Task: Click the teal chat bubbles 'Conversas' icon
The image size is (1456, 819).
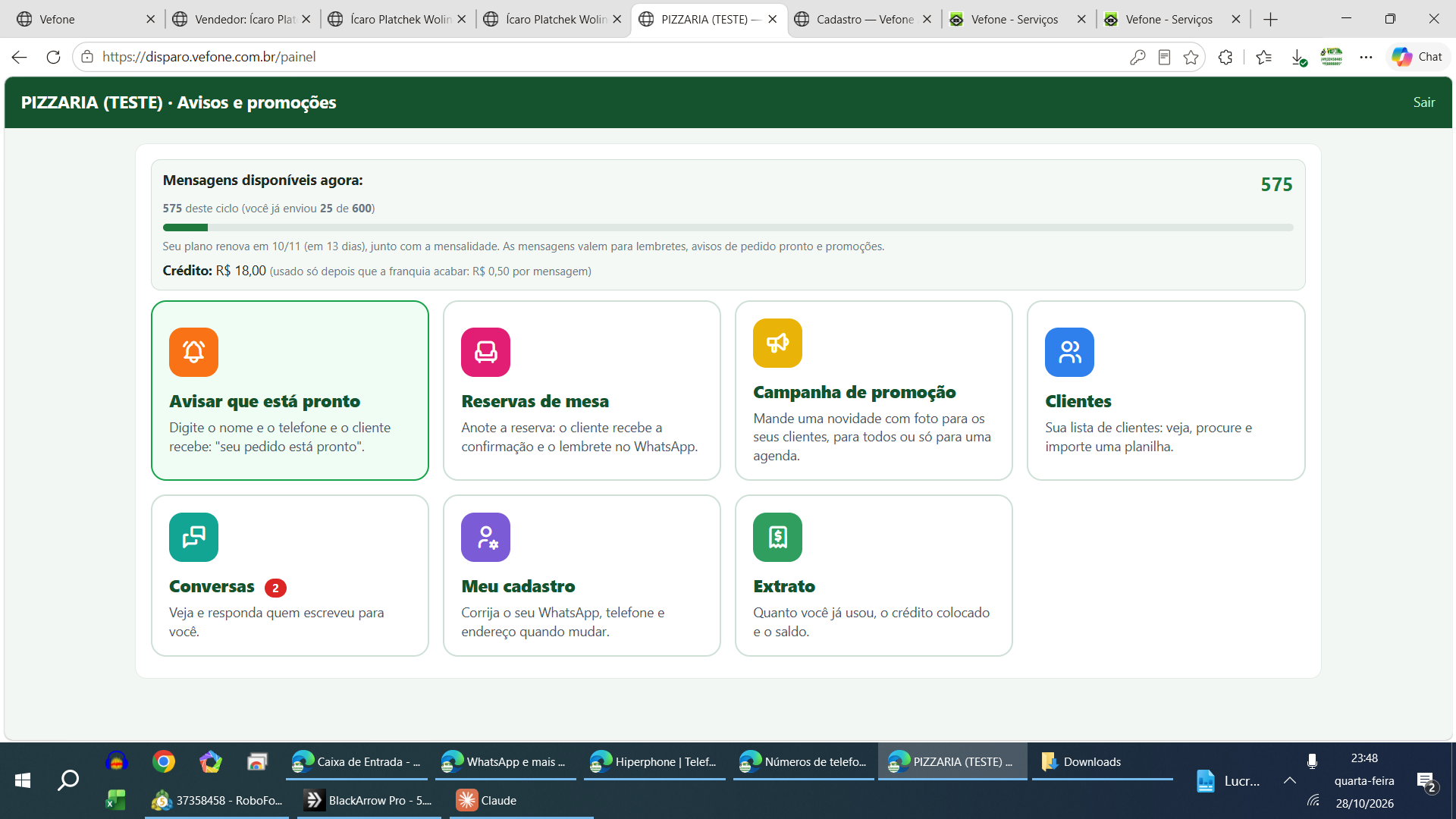Action: tap(193, 537)
